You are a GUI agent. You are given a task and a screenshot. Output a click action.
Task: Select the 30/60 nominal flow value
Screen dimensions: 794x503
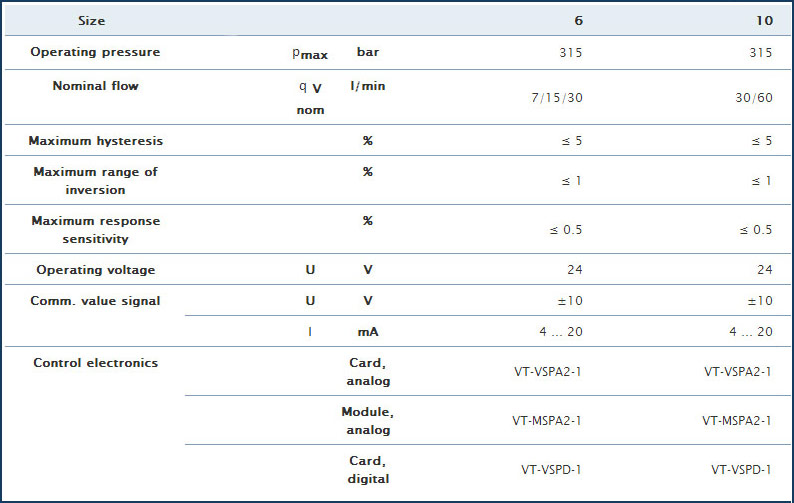(751, 97)
